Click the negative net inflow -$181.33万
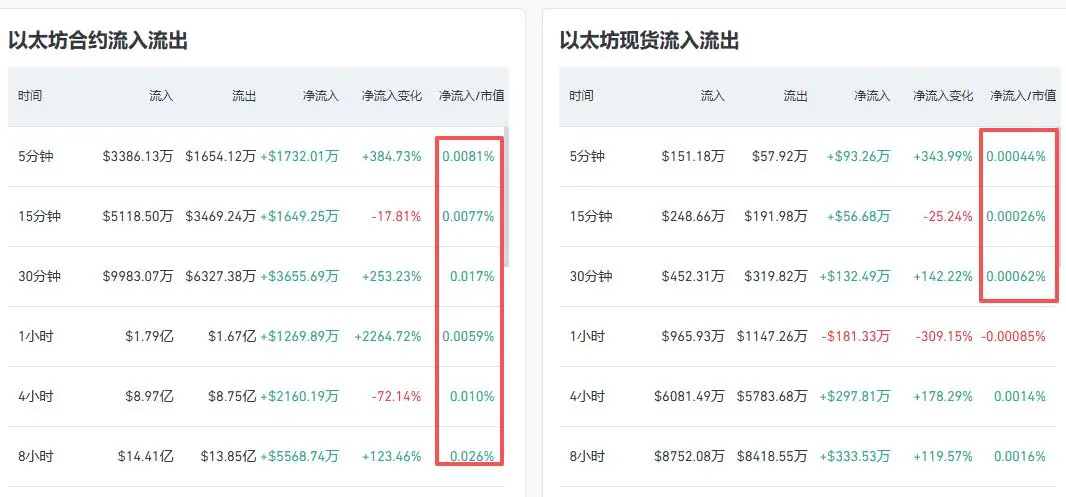Screen dimensions: 1066x497 pos(855,336)
